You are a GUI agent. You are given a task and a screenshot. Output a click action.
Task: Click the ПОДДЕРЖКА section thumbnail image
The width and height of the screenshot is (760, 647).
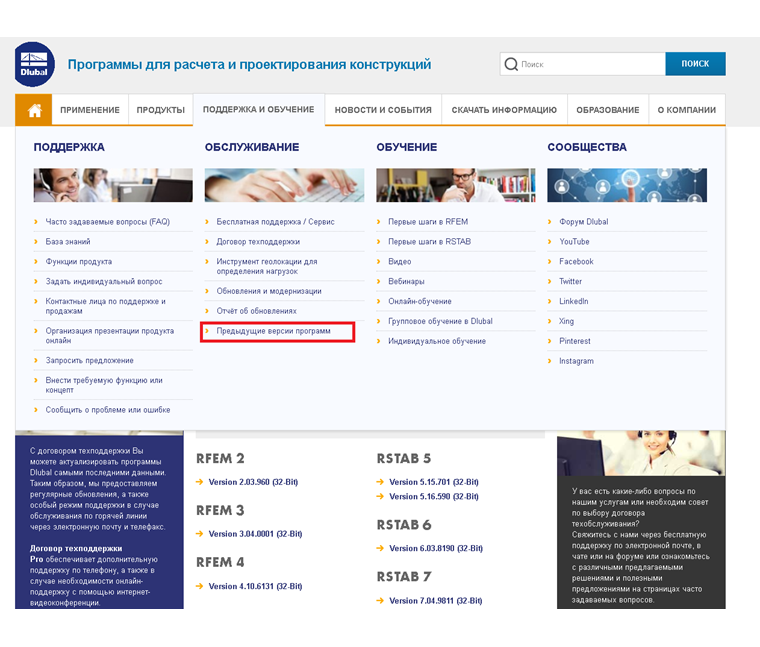coord(113,185)
